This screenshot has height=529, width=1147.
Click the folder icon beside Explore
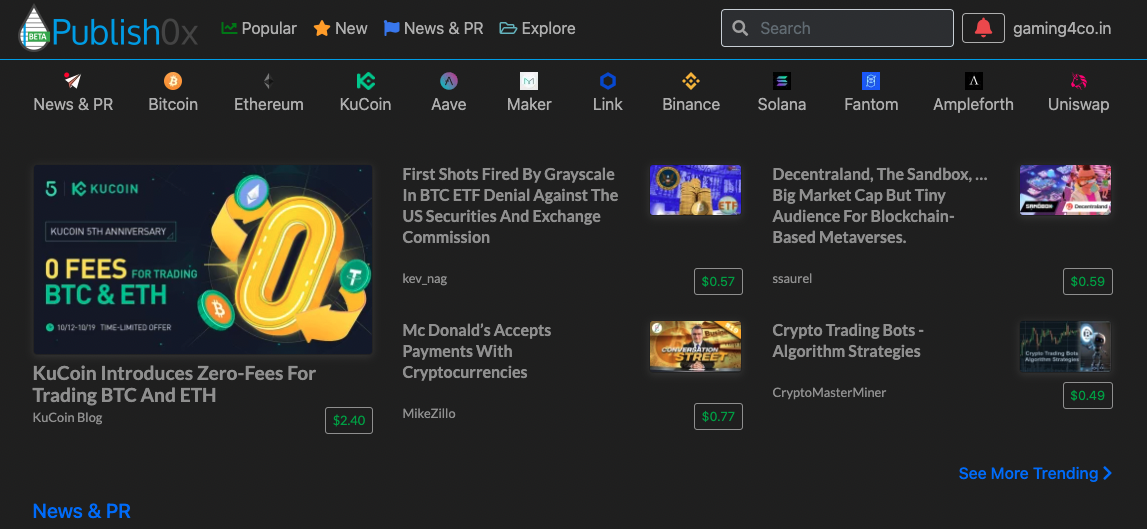pyautogui.click(x=508, y=29)
